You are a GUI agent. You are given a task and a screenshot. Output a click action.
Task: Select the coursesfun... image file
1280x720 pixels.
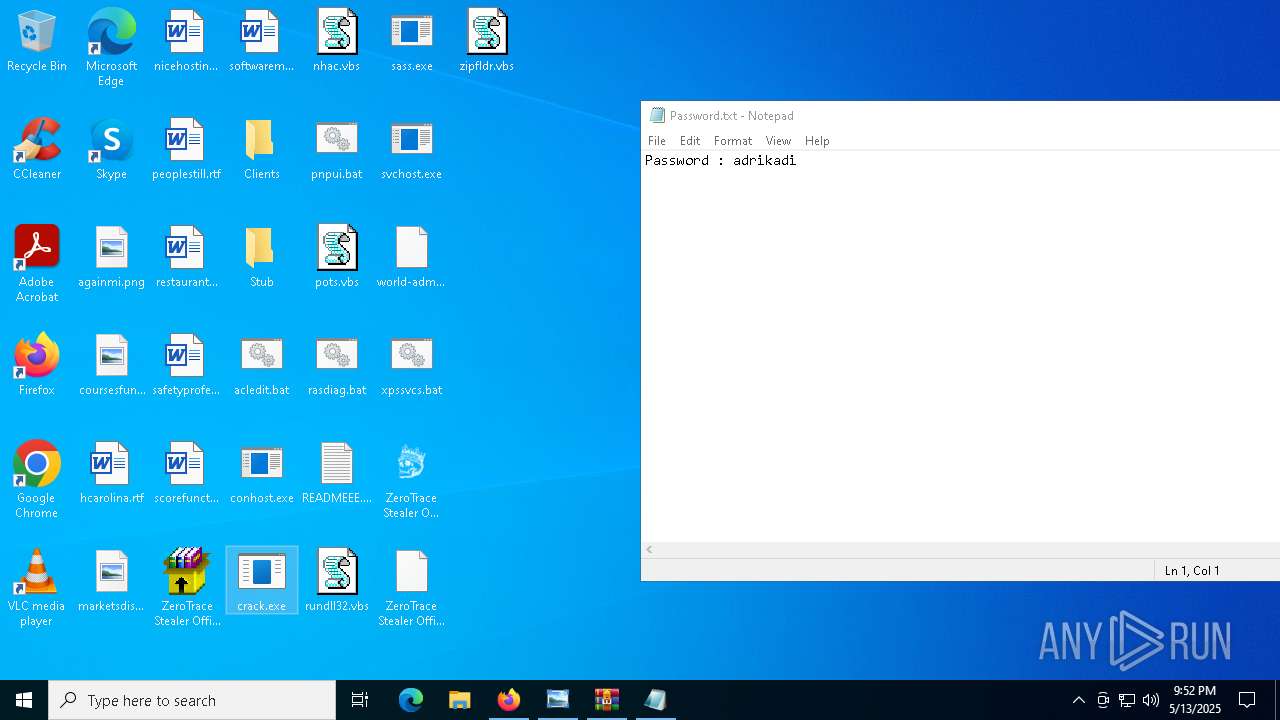pyautogui.click(x=111, y=366)
